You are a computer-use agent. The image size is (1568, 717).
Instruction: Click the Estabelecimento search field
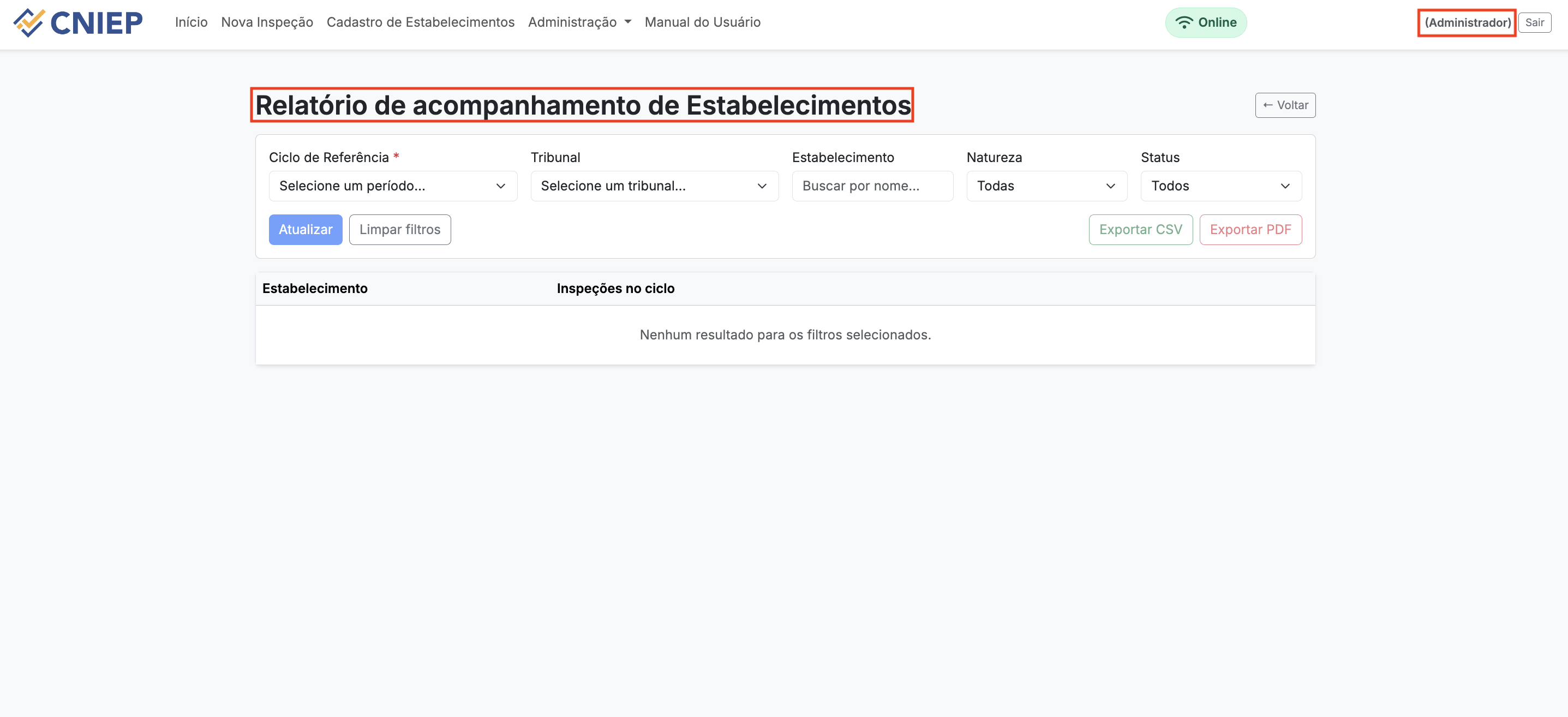pos(872,186)
